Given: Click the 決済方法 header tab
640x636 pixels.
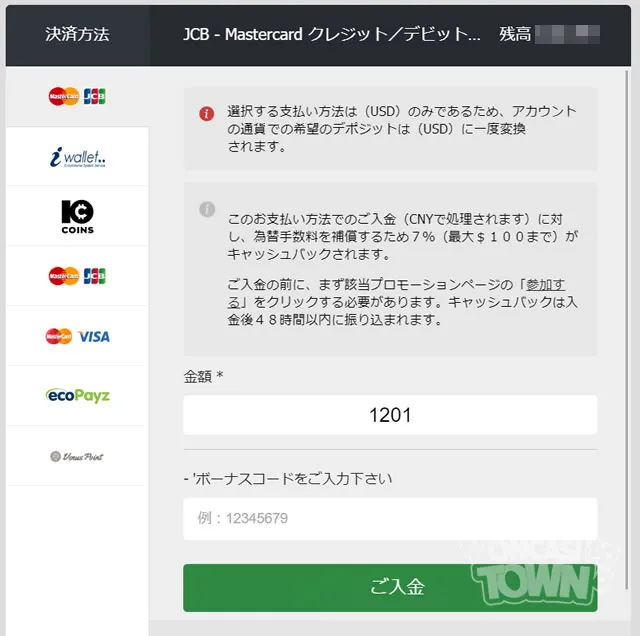Looking at the screenshot, I should point(78,35).
